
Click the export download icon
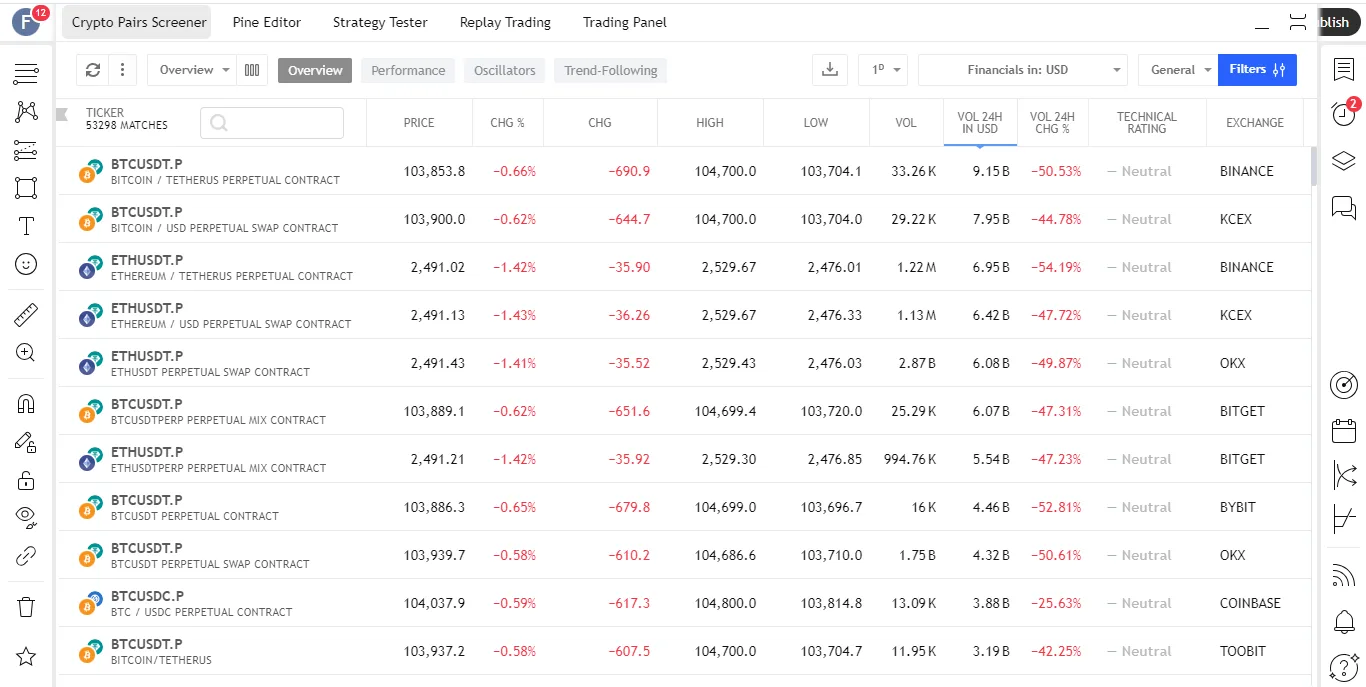tap(829, 70)
